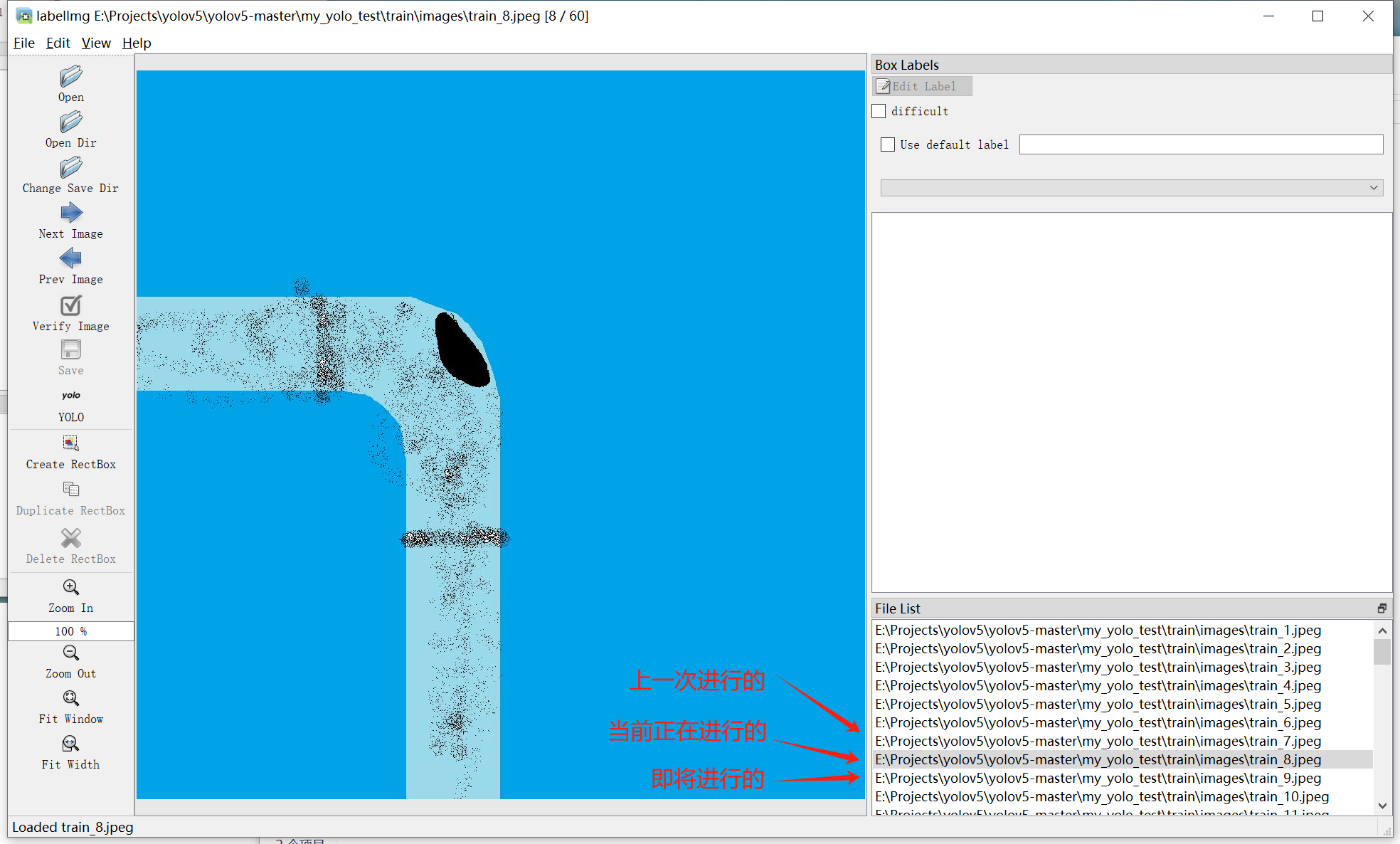Click the Fit Window icon
Image resolution: width=1400 pixels, height=844 pixels.
pyautogui.click(x=70, y=698)
